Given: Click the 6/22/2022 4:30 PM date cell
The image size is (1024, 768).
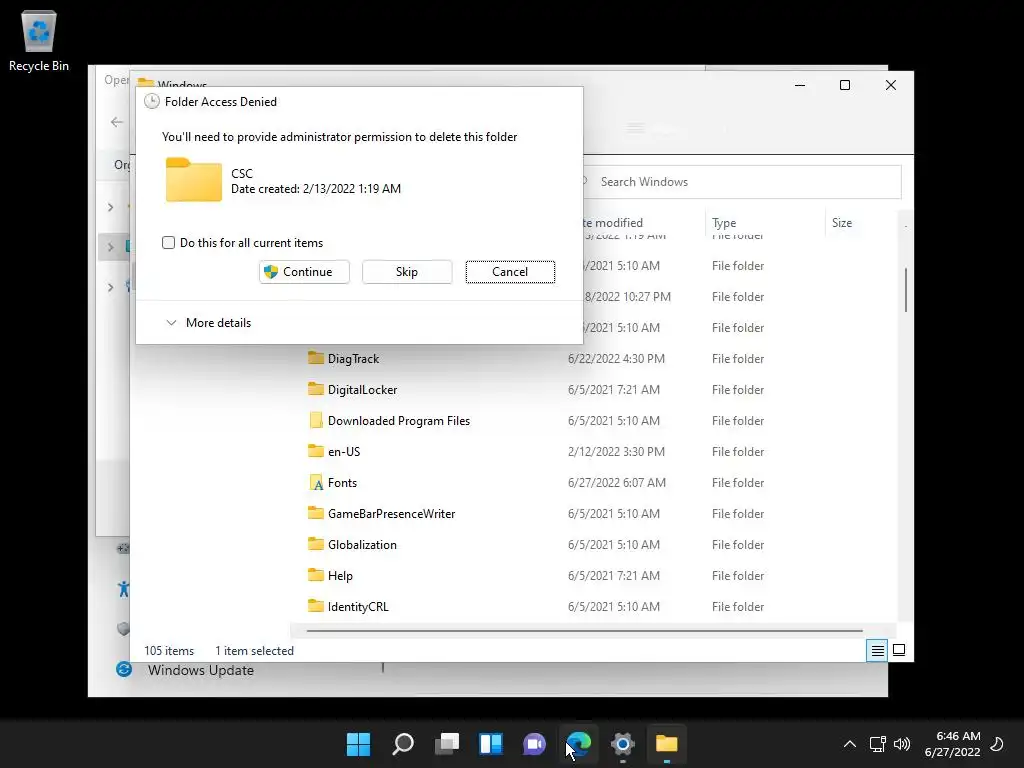Looking at the screenshot, I should coord(616,359).
